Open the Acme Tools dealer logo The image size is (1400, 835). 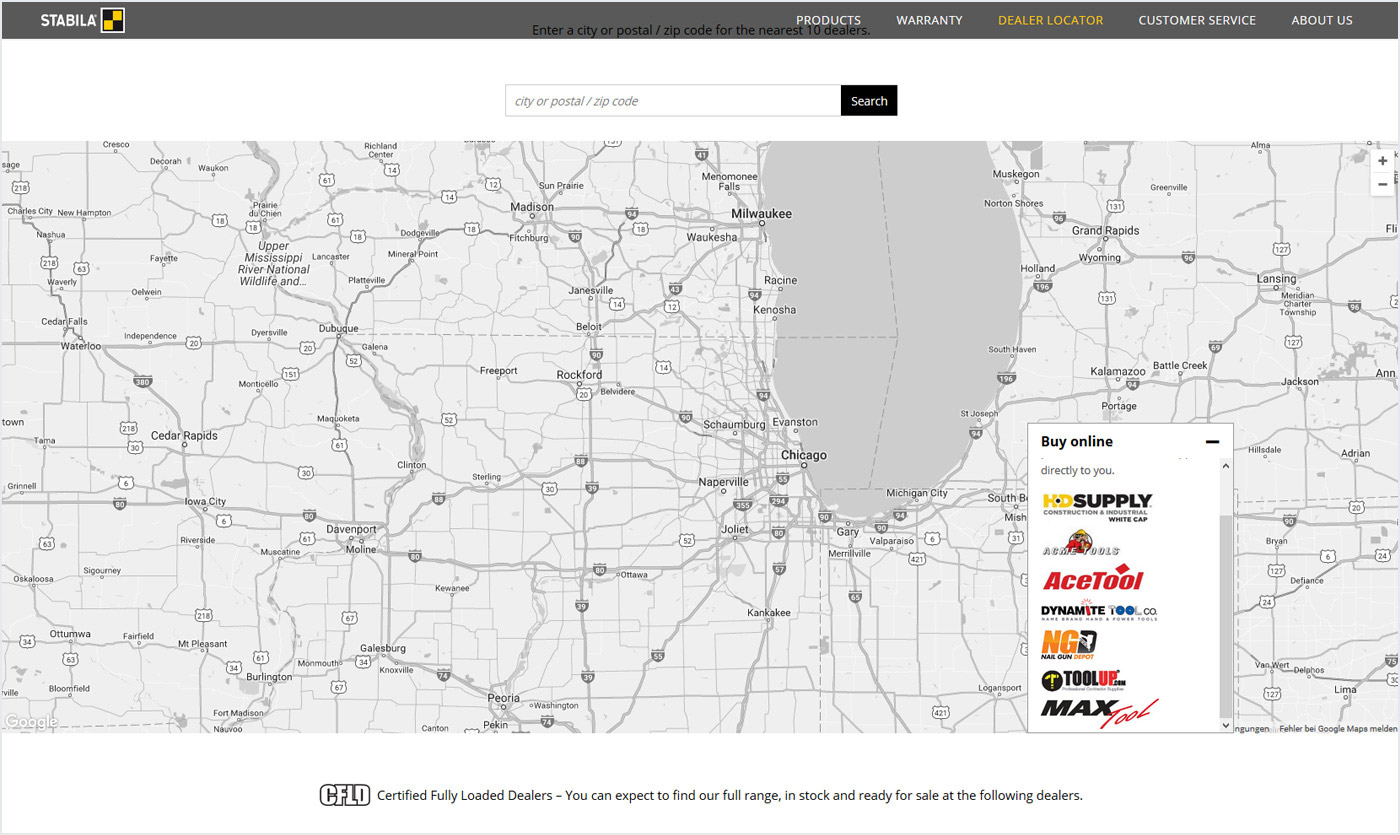[x=1080, y=543]
